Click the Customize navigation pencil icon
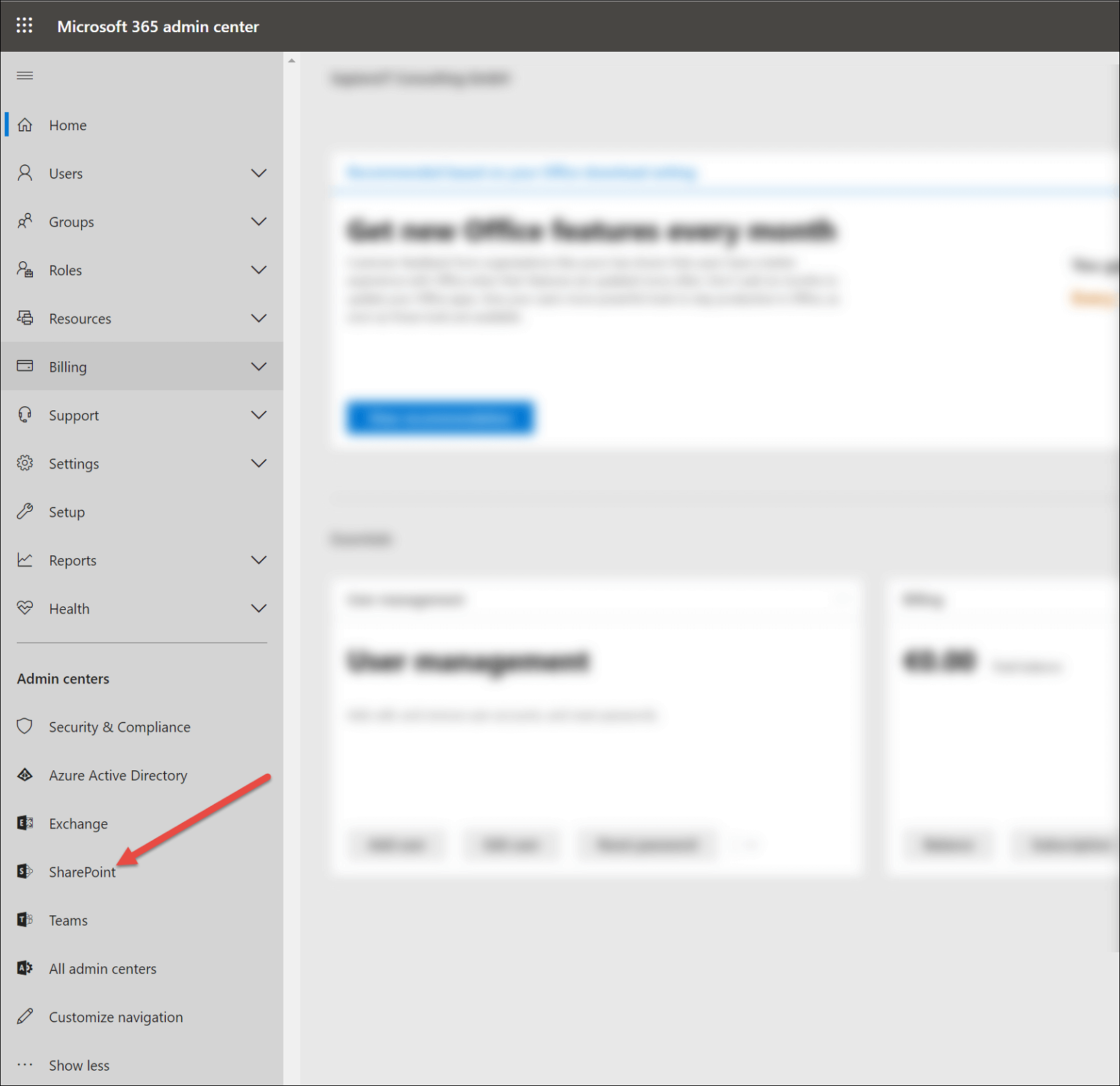 25,1016
